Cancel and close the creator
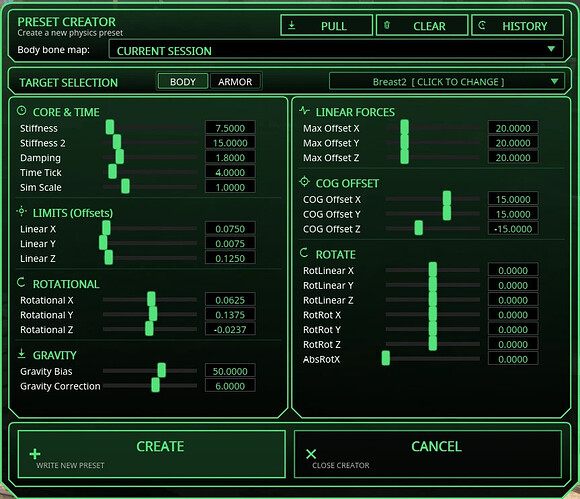This screenshot has height=499, width=580. tap(428, 454)
